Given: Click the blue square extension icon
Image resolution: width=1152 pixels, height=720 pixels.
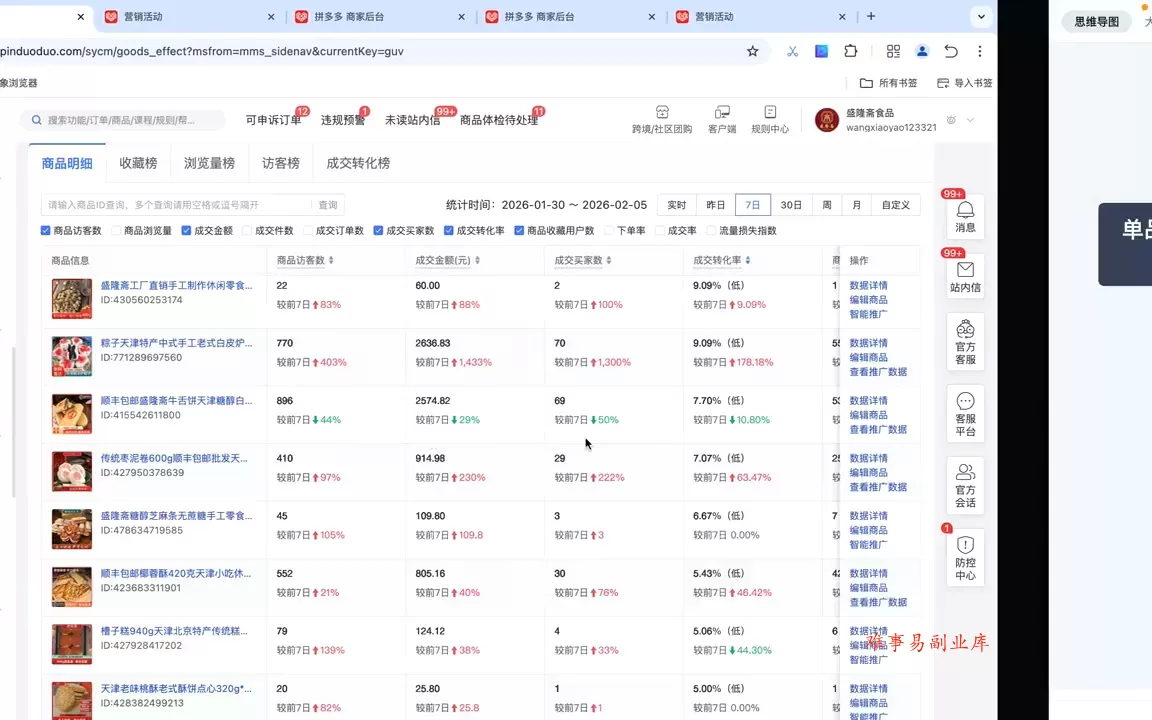Looking at the screenshot, I should pos(821,51).
